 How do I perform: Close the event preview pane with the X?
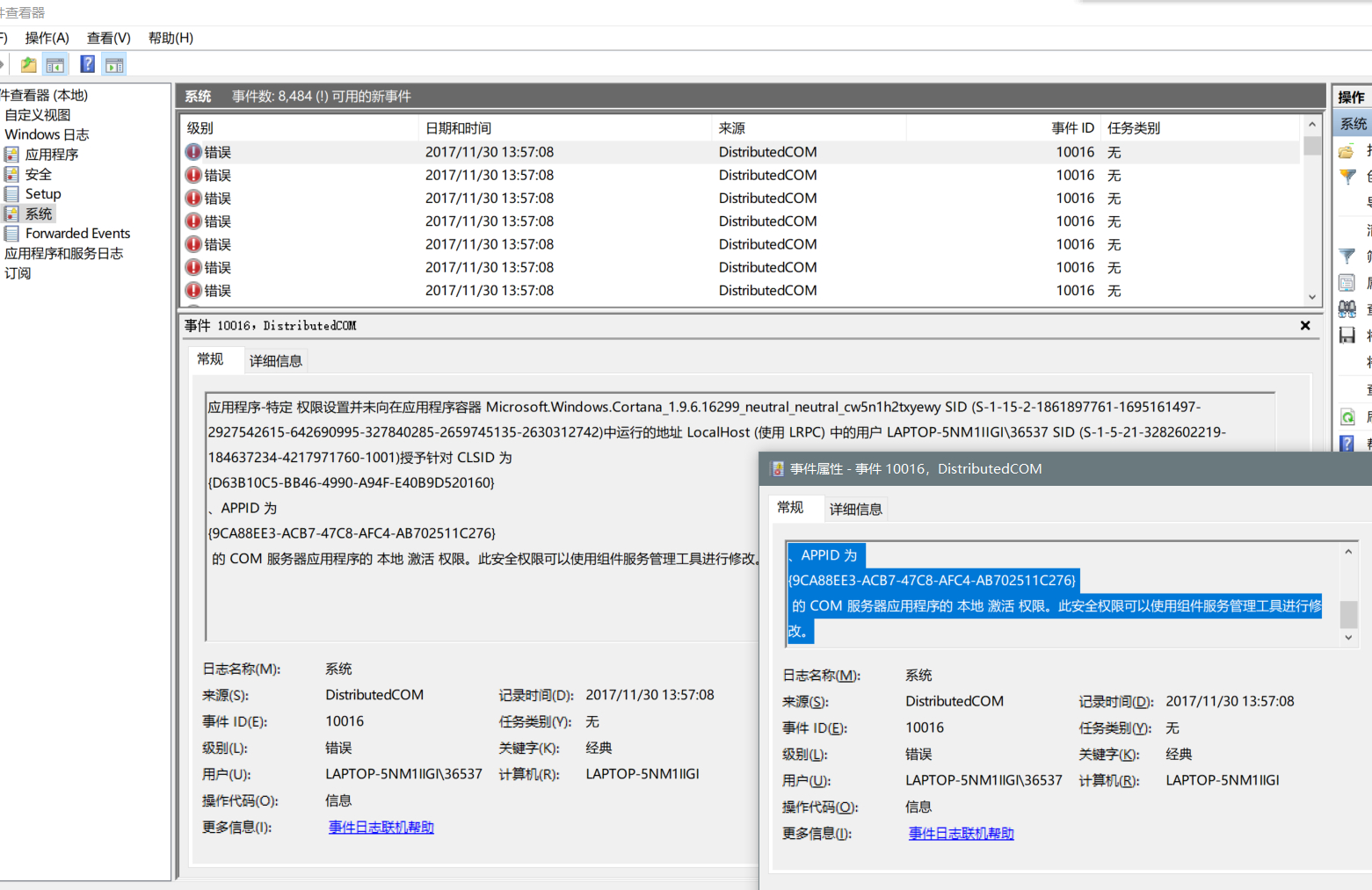click(1305, 326)
